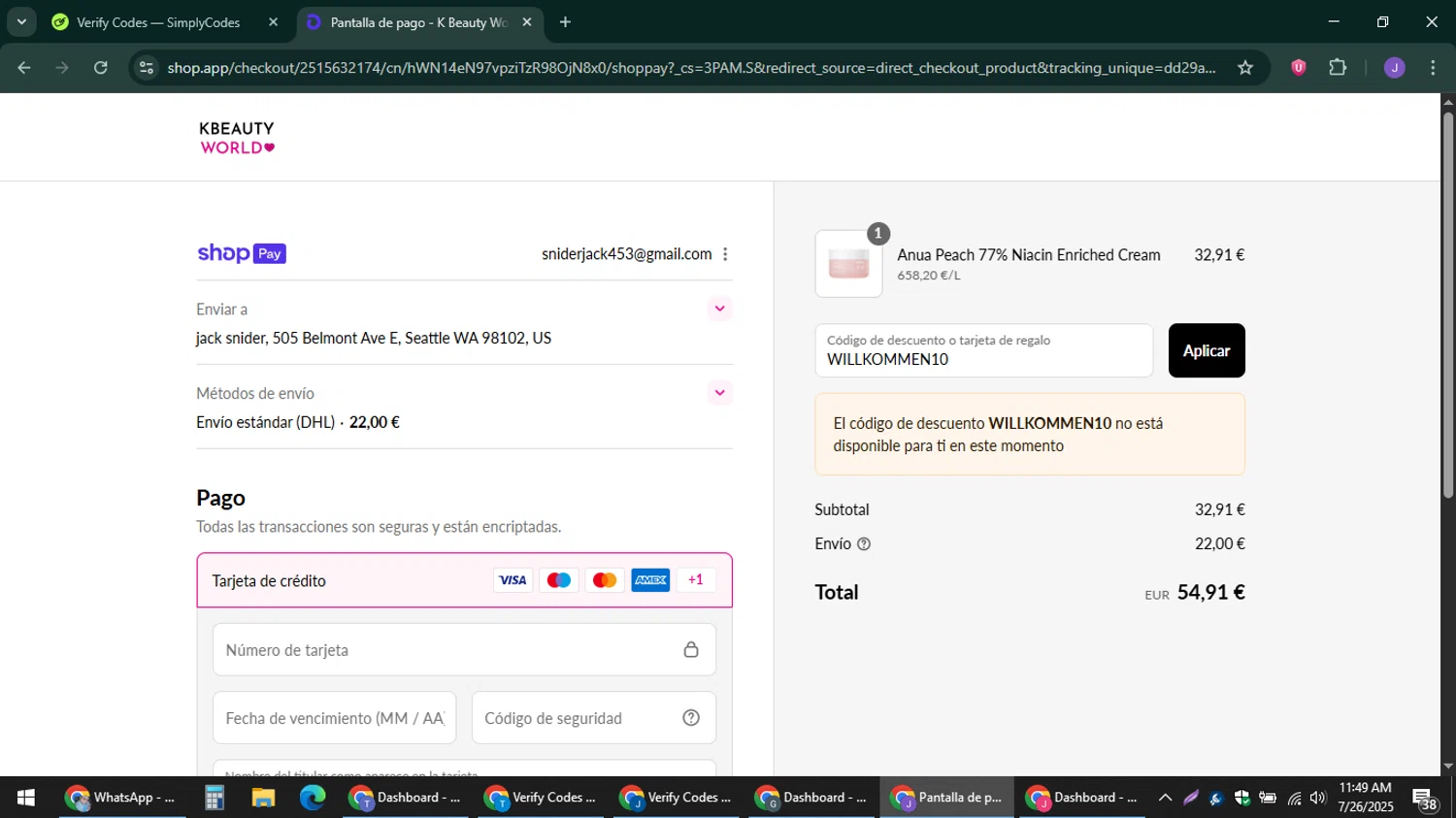Open account options three-dot menu beside email
1456x818 pixels.
point(725,254)
